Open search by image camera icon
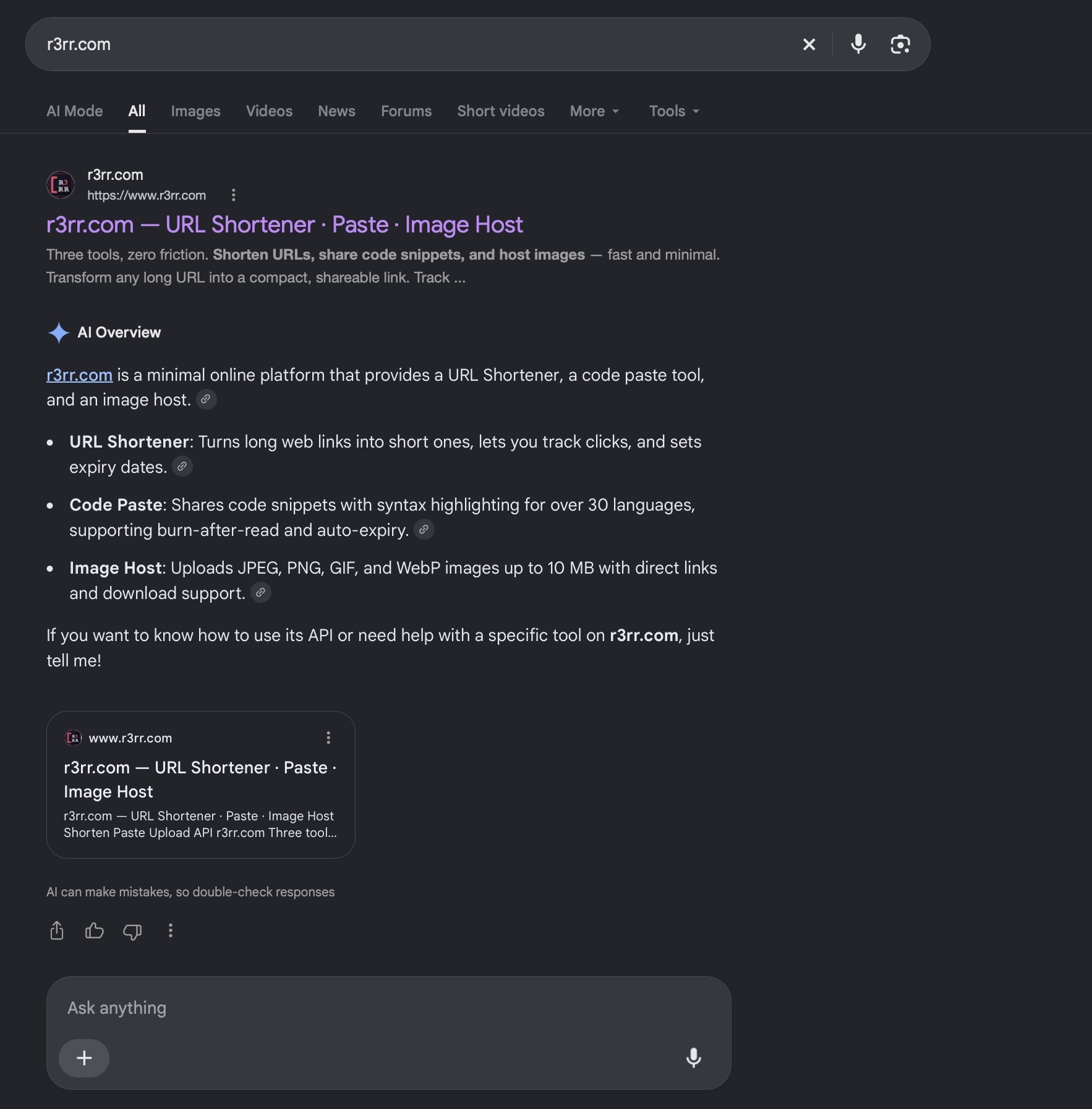This screenshot has height=1109, width=1092. 900,45
